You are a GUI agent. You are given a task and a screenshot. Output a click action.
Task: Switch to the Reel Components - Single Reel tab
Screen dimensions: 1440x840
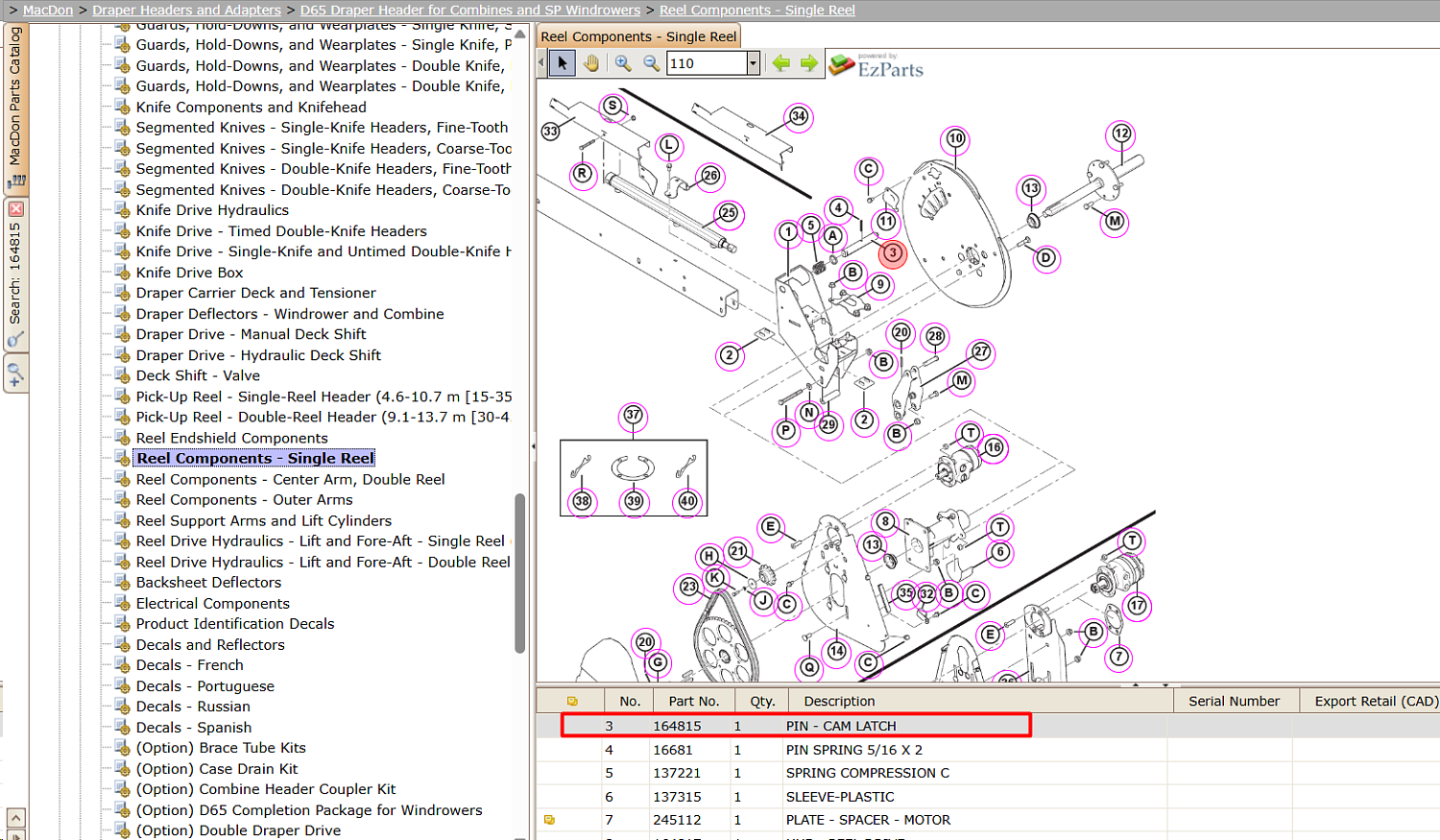pos(638,36)
